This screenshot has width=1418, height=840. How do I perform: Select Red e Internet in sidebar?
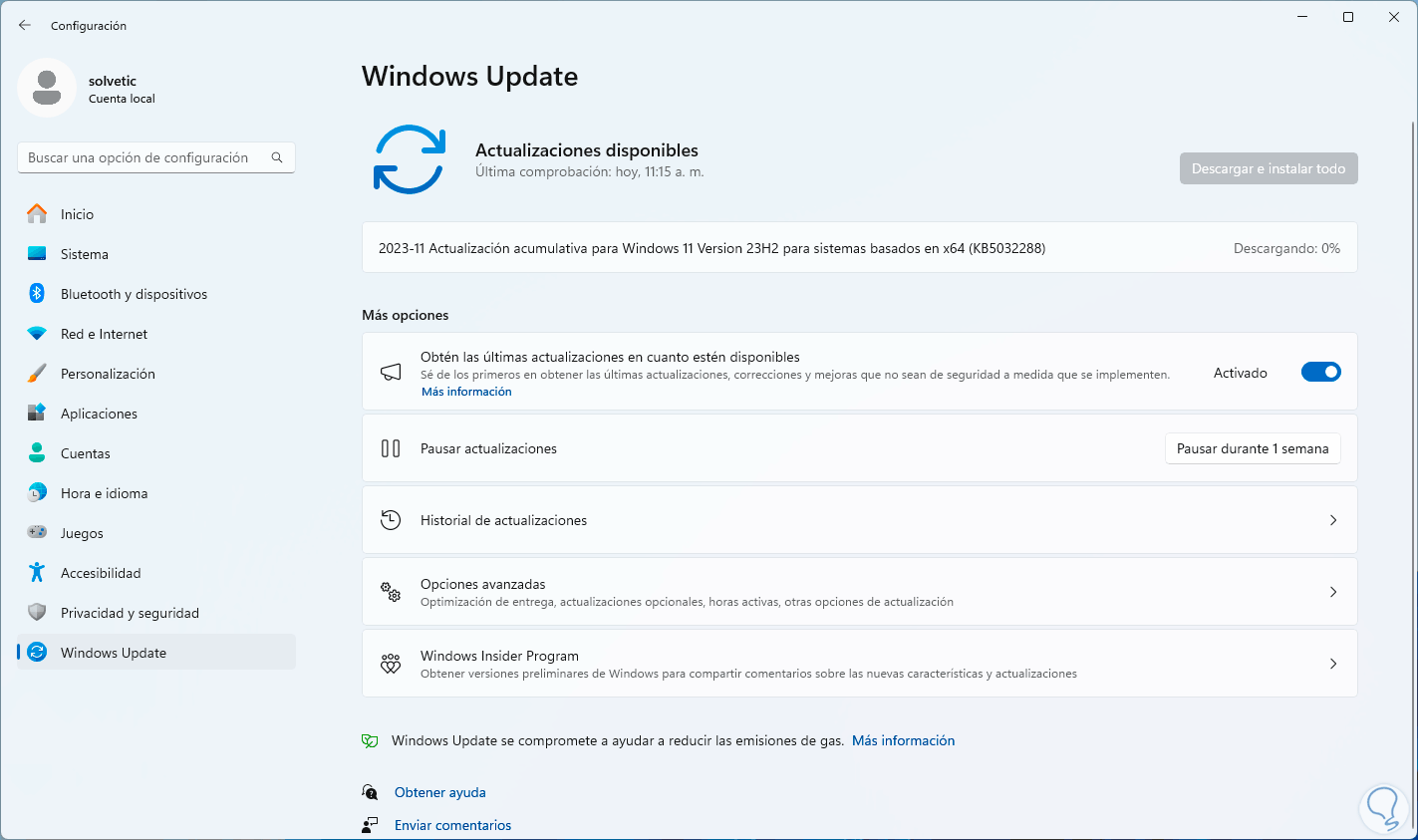coord(156,334)
